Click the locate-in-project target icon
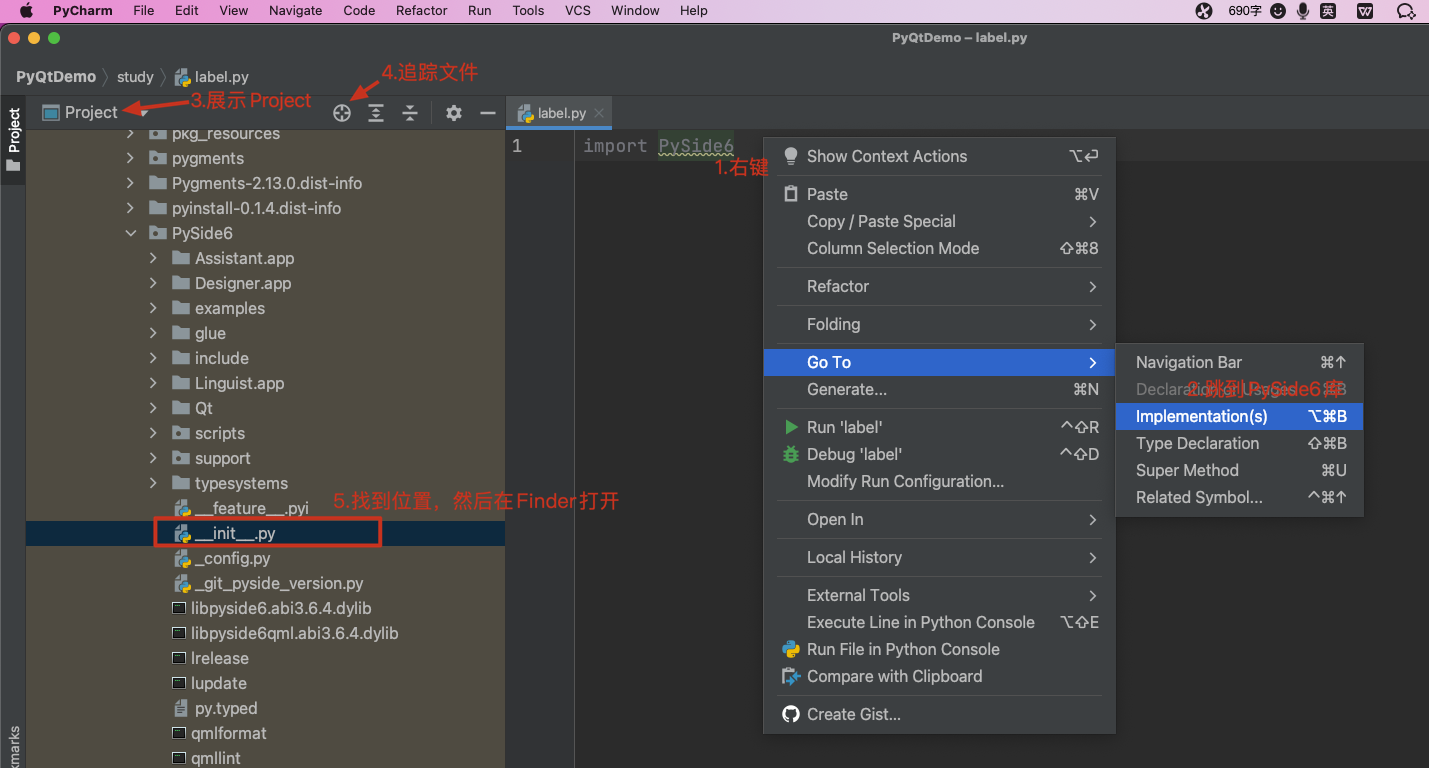The image size is (1429, 768). (342, 113)
